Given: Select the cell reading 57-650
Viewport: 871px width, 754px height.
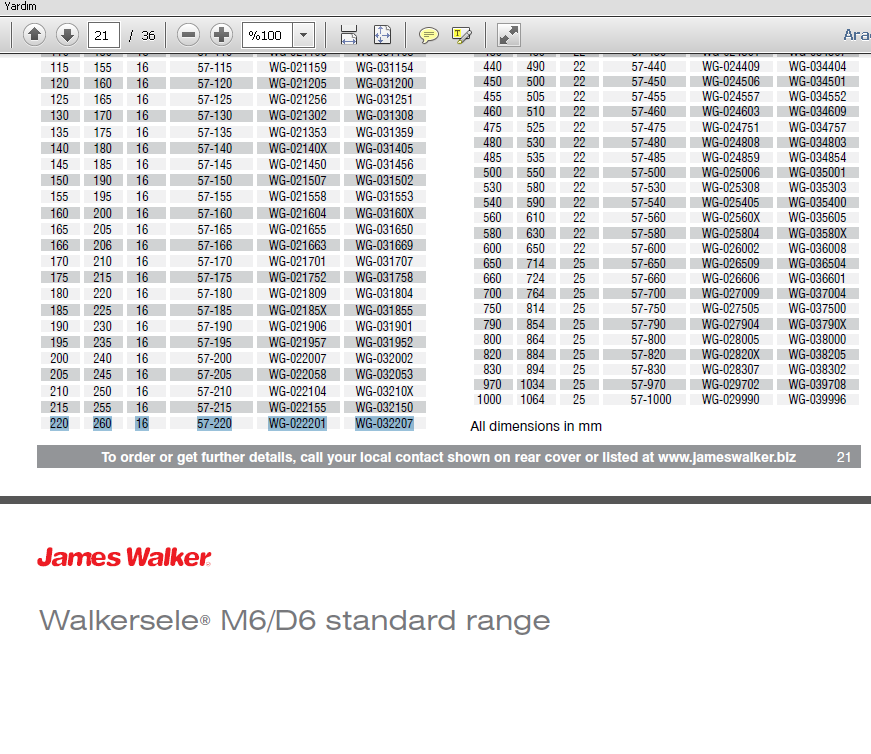Looking at the screenshot, I should [648, 263].
